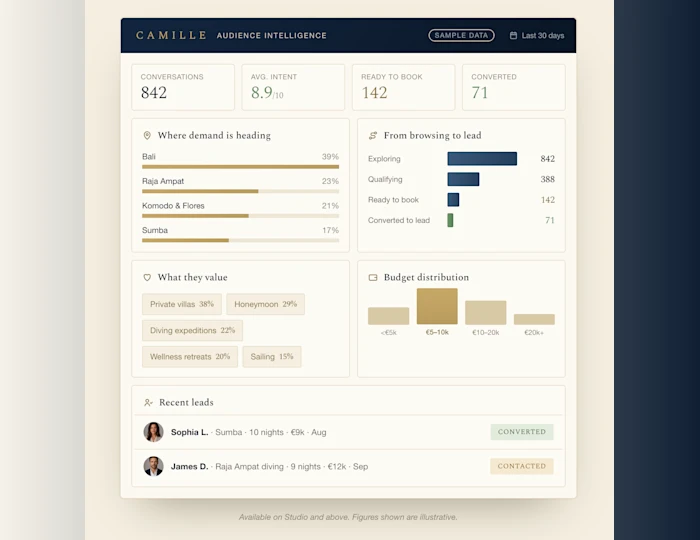
Task: Click the highlighted €5–10k budget bar
Action: pos(437,306)
